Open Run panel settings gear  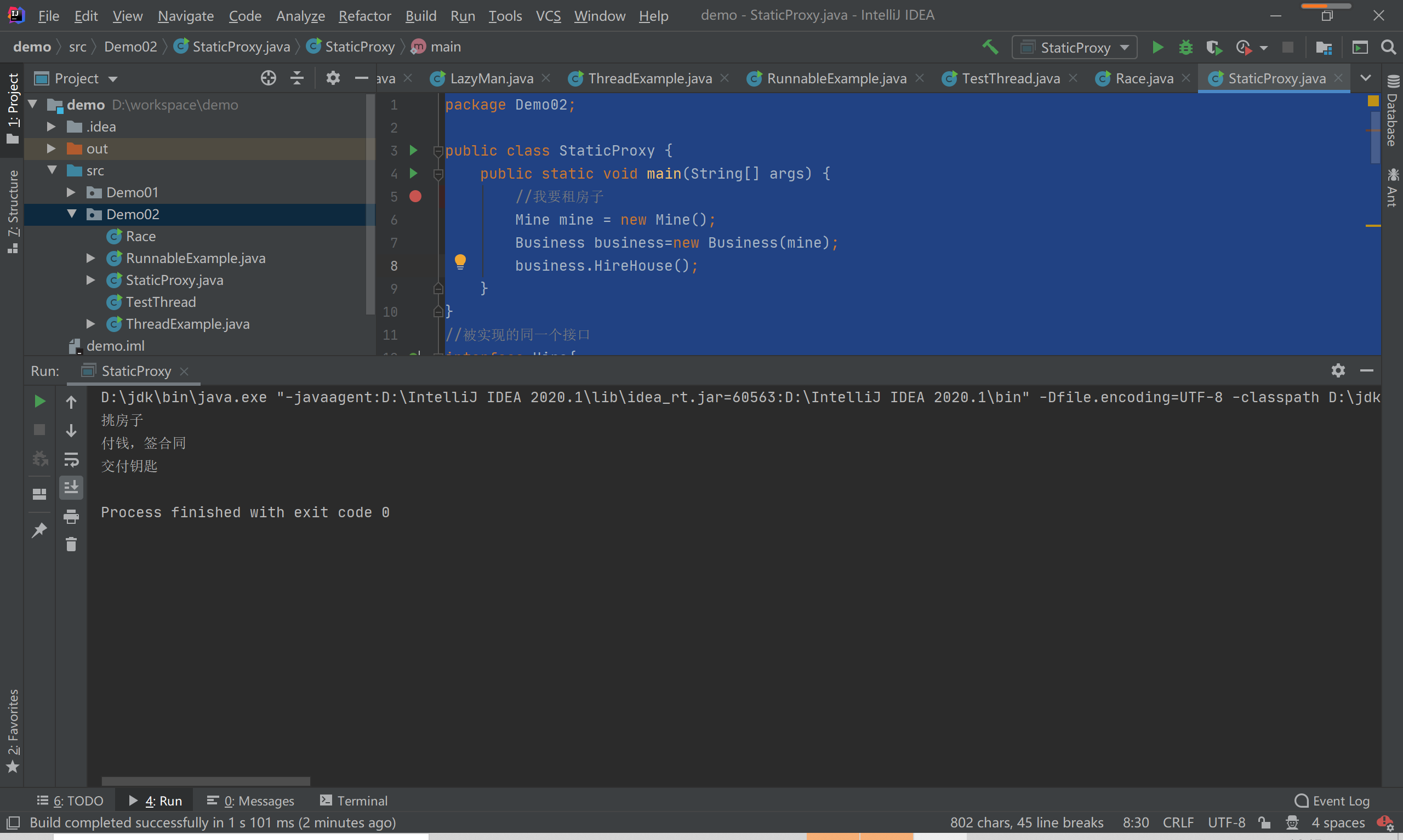(1338, 370)
